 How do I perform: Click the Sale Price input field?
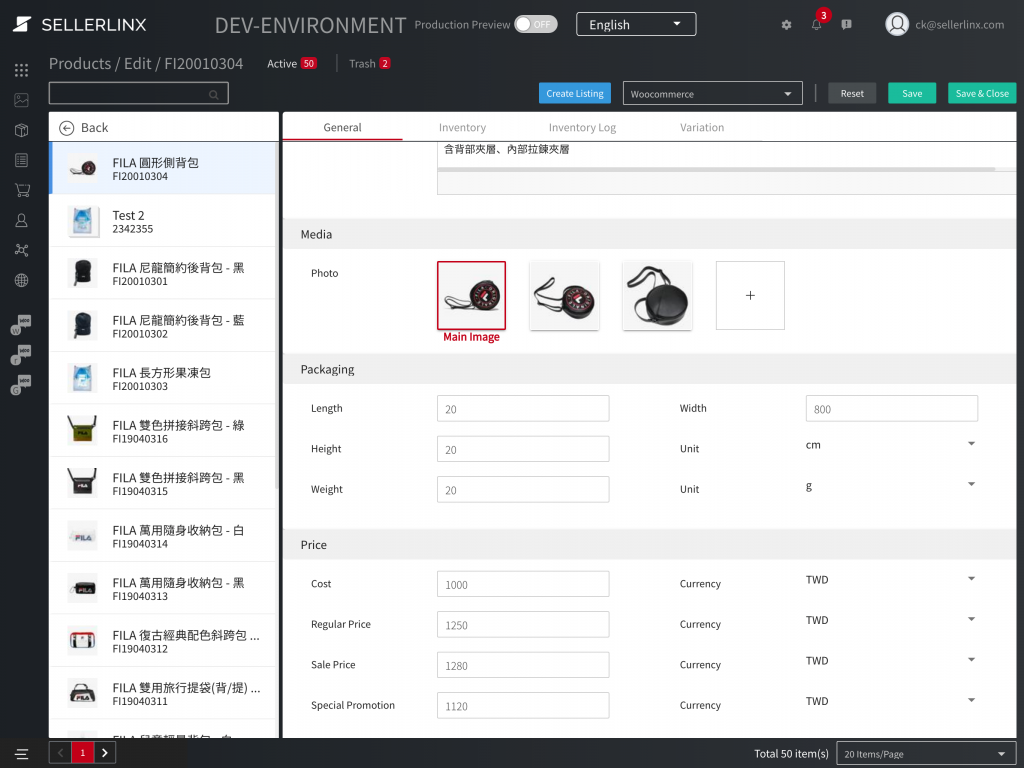tap(523, 665)
